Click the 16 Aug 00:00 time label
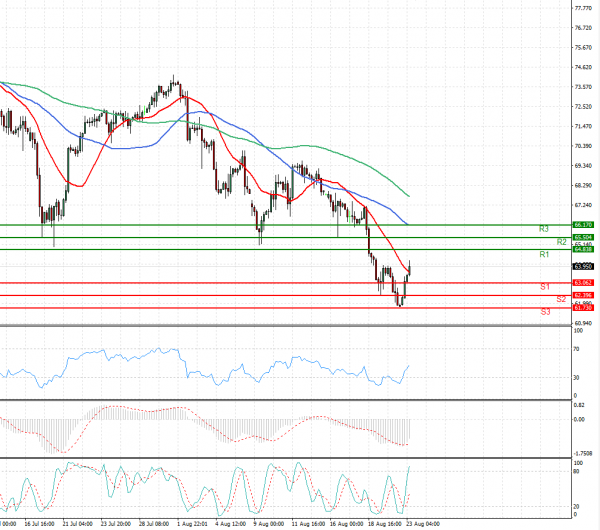The height and width of the screenshot is (530, 600). point(346,523)
